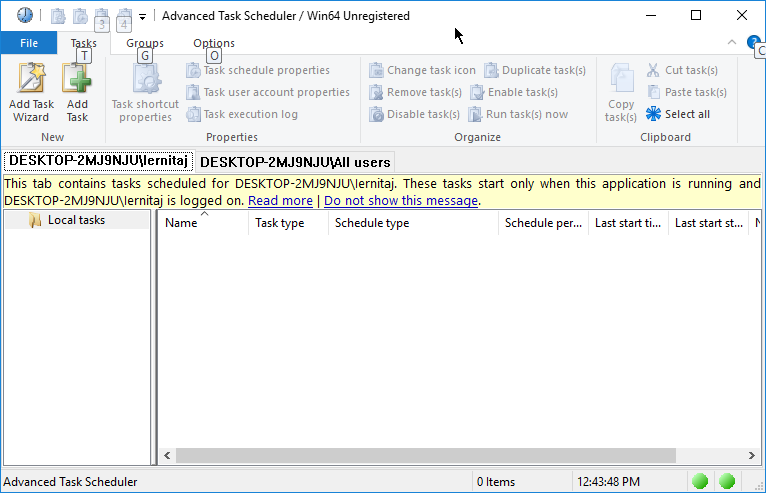766x493 pixels.
Task: Switch to the Groups ribbon tab
Action: (145, 43)
